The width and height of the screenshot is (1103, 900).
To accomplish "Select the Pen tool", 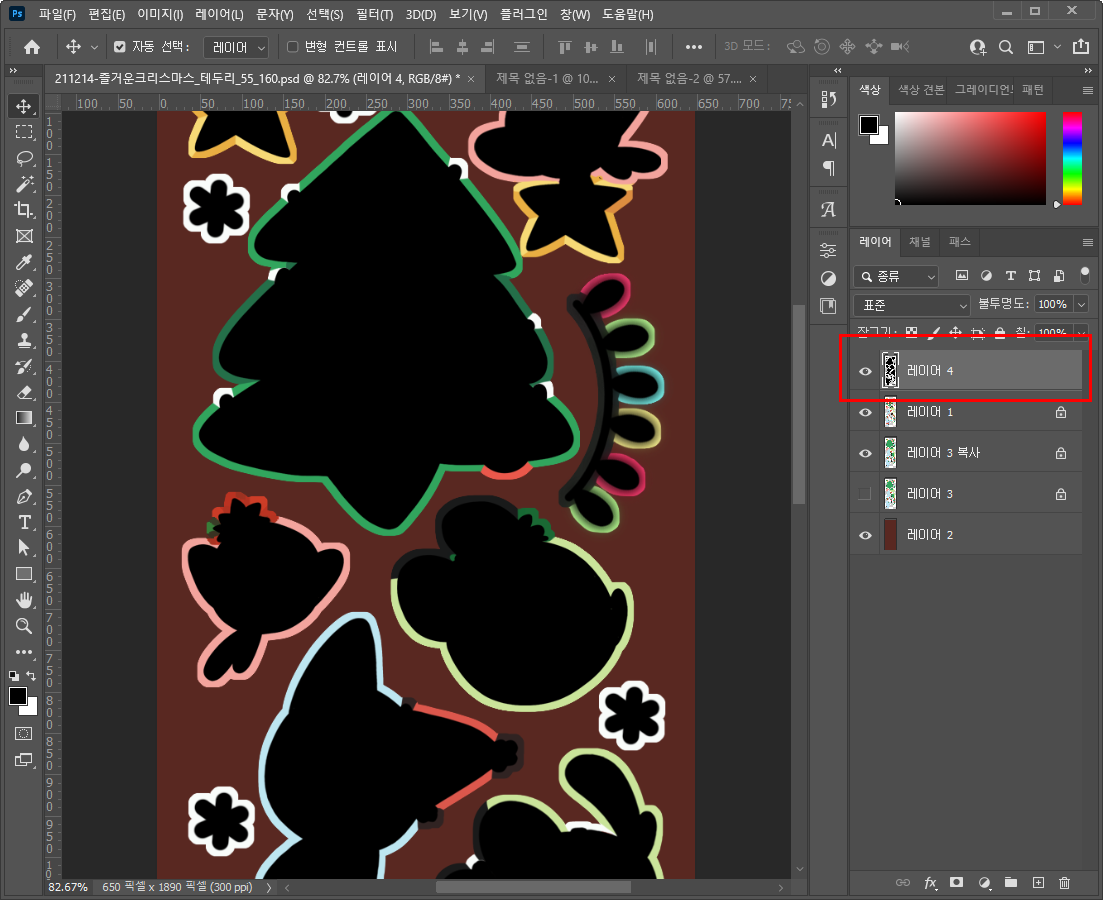I will (24, 496).
